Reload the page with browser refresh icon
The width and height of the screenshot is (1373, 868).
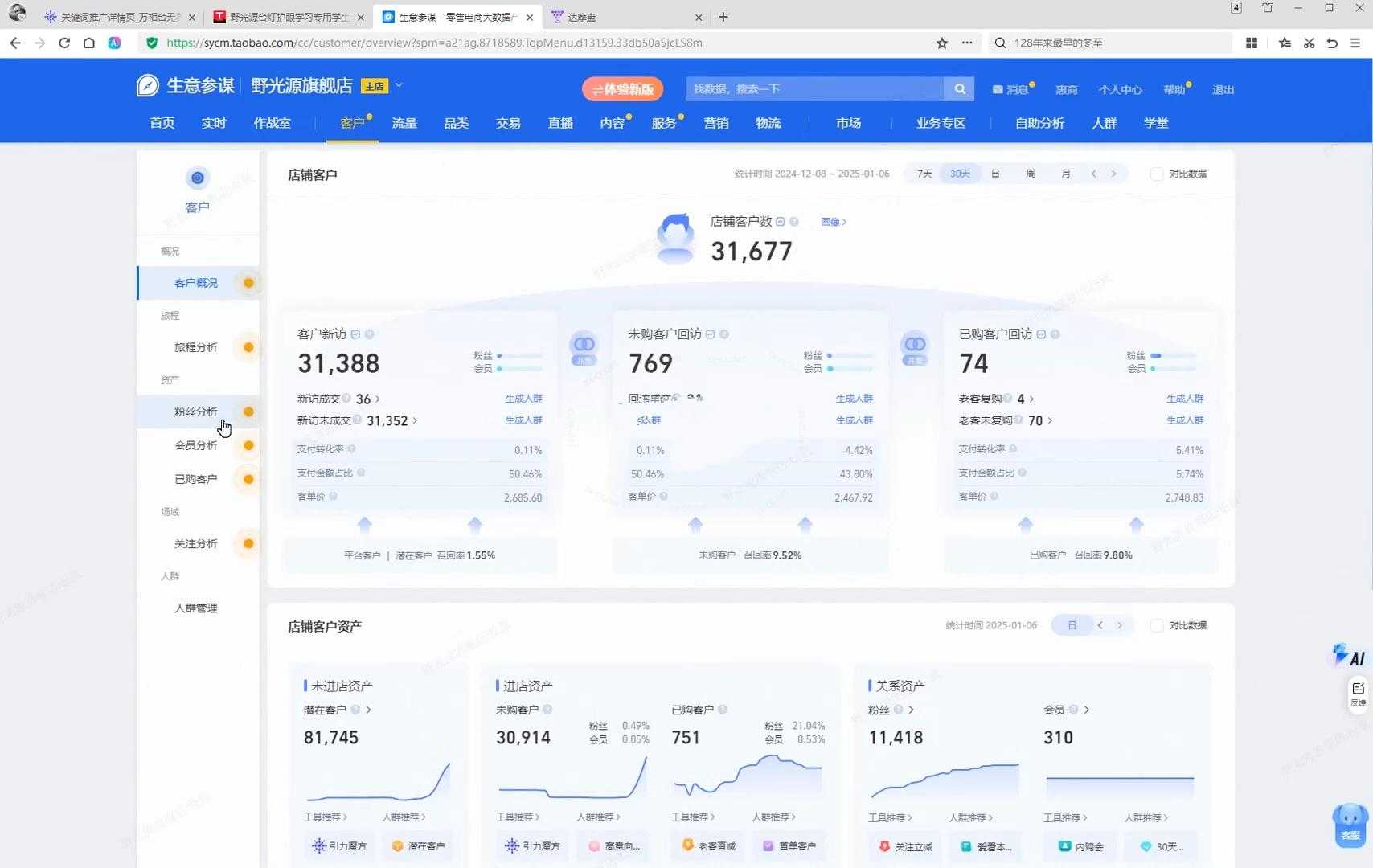click(x=64, y=43)
